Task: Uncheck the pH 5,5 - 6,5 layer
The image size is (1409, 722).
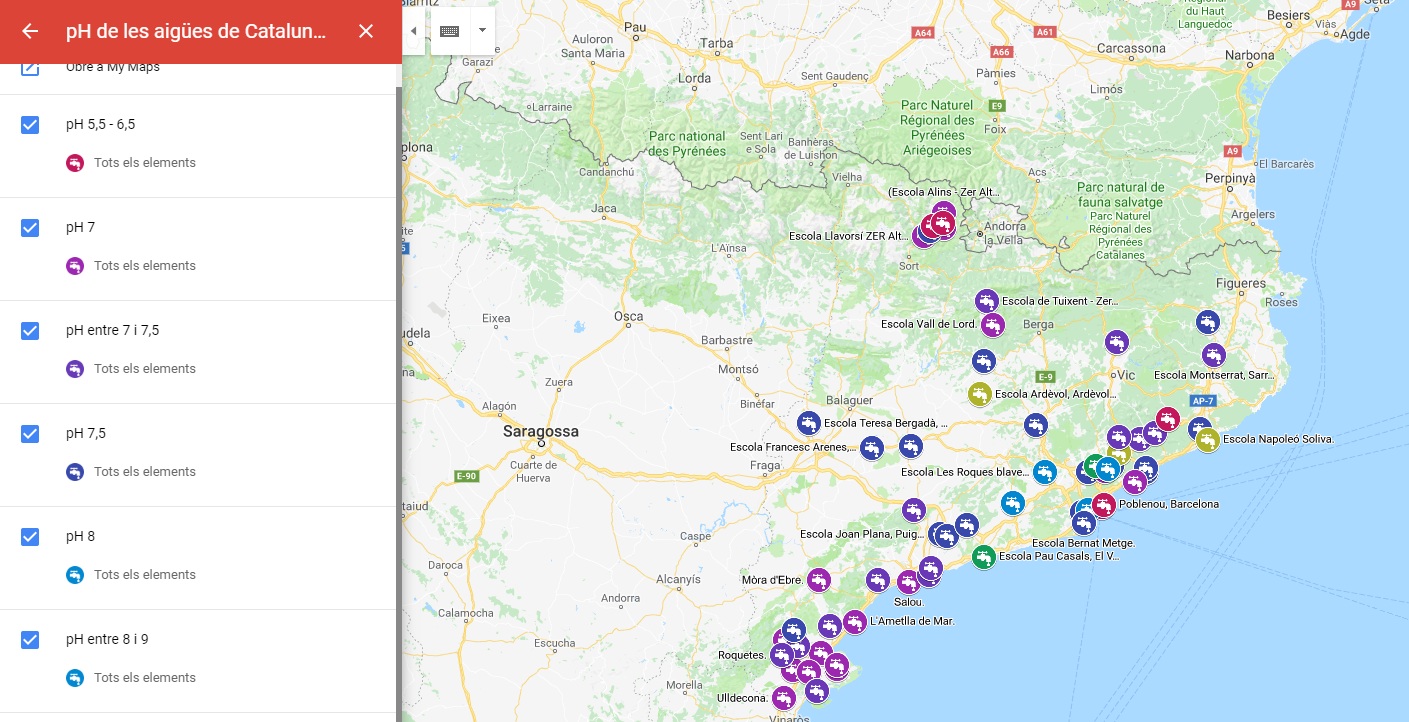Action: (x=30, y=125)
